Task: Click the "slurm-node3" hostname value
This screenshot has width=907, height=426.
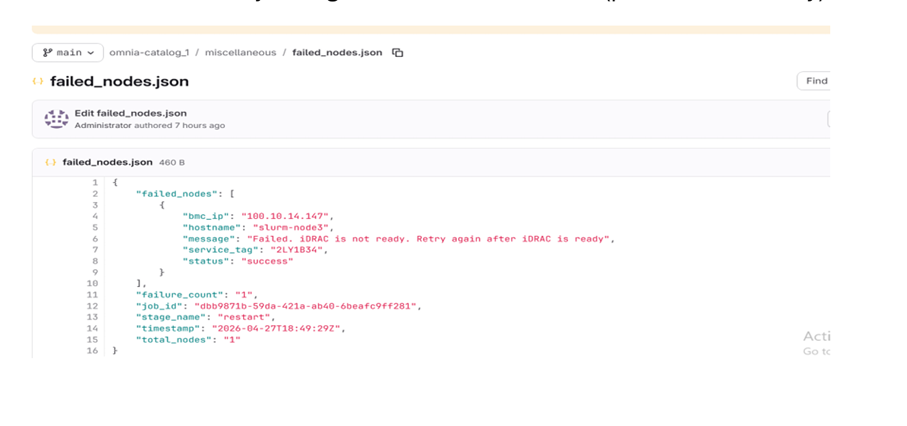Action: 291,227
